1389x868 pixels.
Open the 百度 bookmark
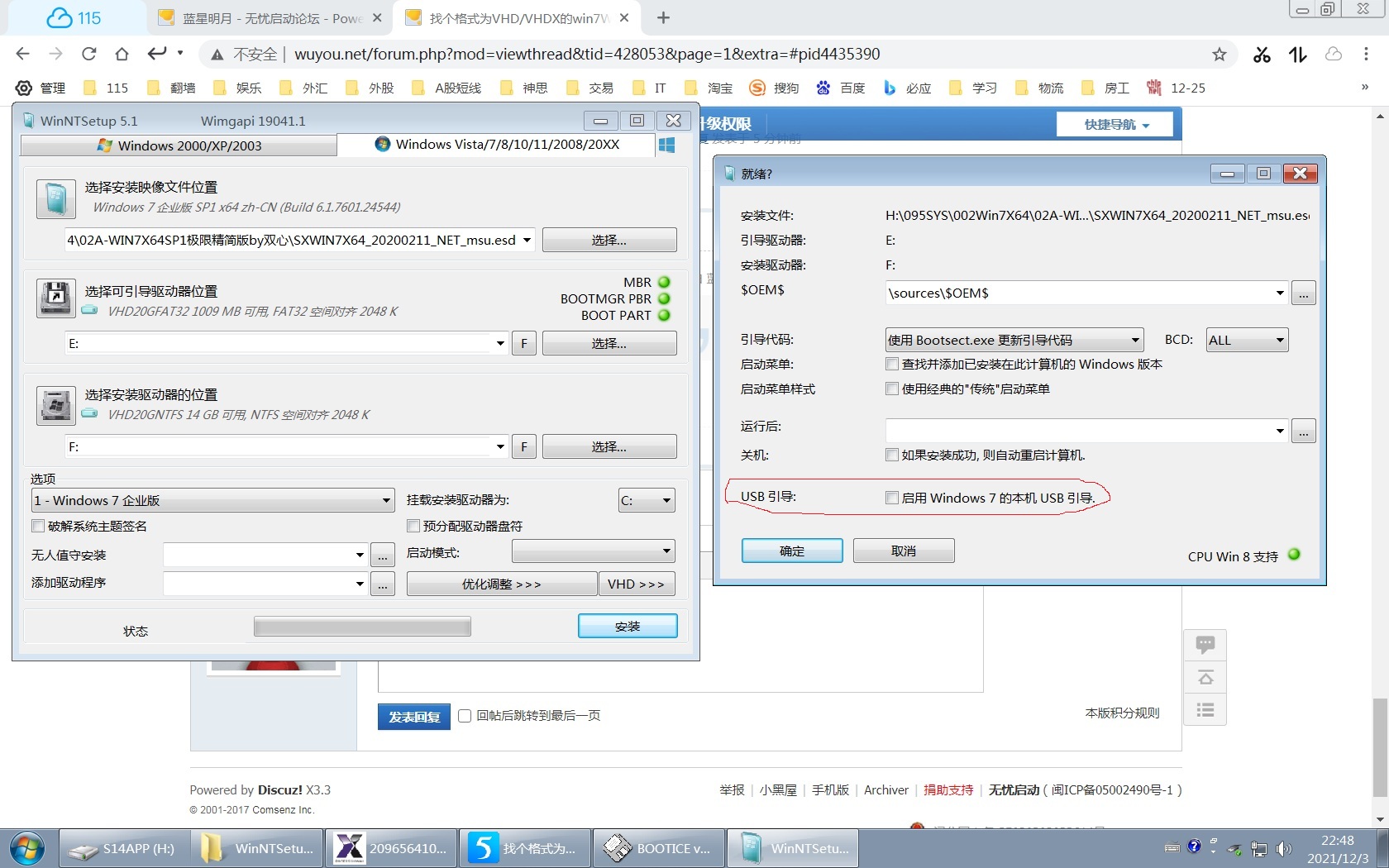[x=841, y=88]
